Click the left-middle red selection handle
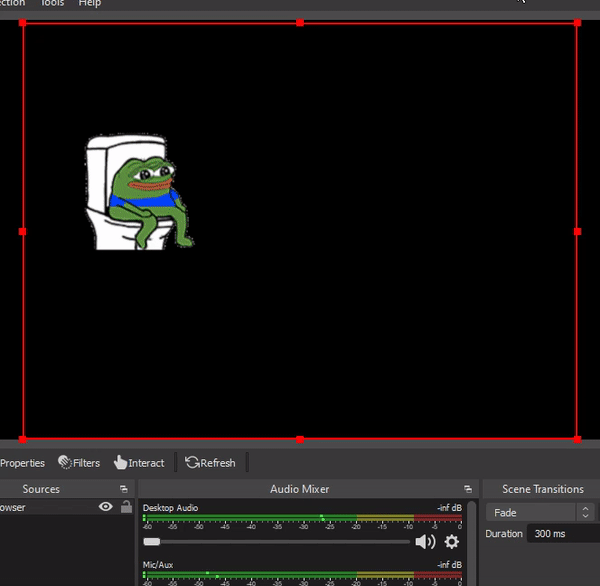 point(23,232)
